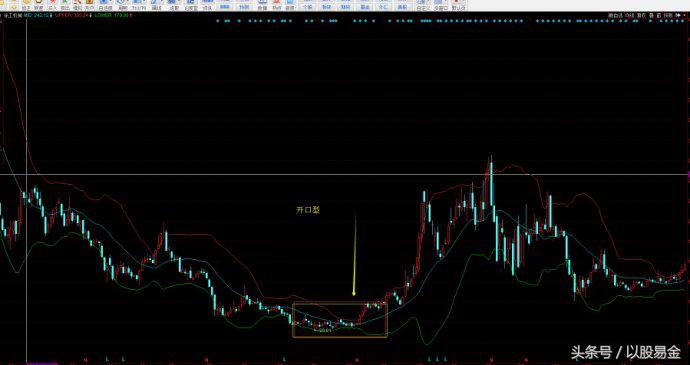Click the 买入 toolbar icon
The image size is (690, 365).
pos(53,5)
